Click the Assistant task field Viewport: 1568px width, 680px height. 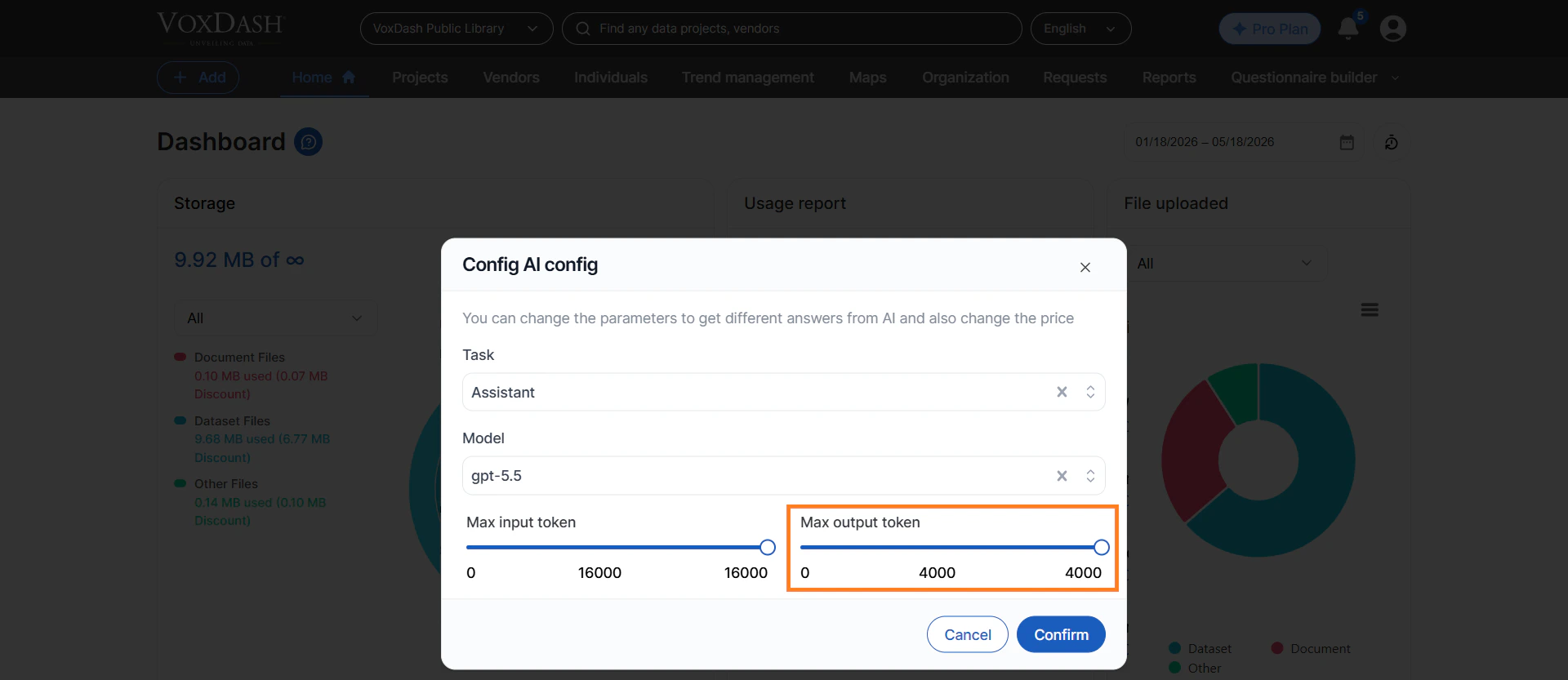coord(784,392)
